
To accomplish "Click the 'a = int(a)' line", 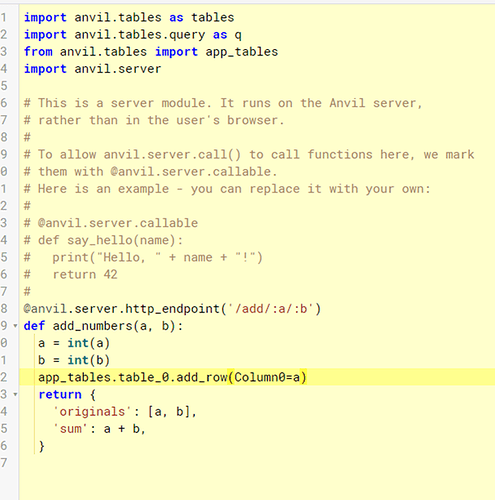I will click(x=74, y=343).
